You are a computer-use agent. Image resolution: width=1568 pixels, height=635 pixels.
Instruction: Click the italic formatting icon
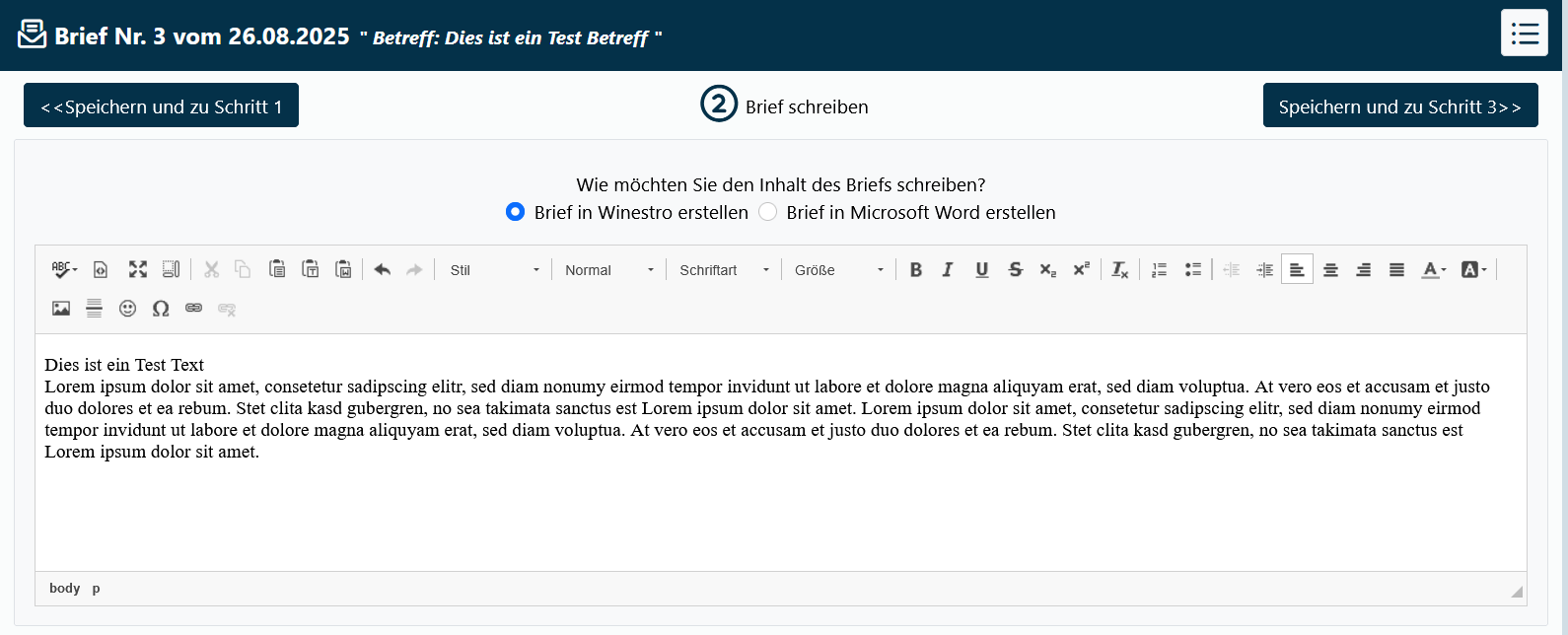(948, 270)
